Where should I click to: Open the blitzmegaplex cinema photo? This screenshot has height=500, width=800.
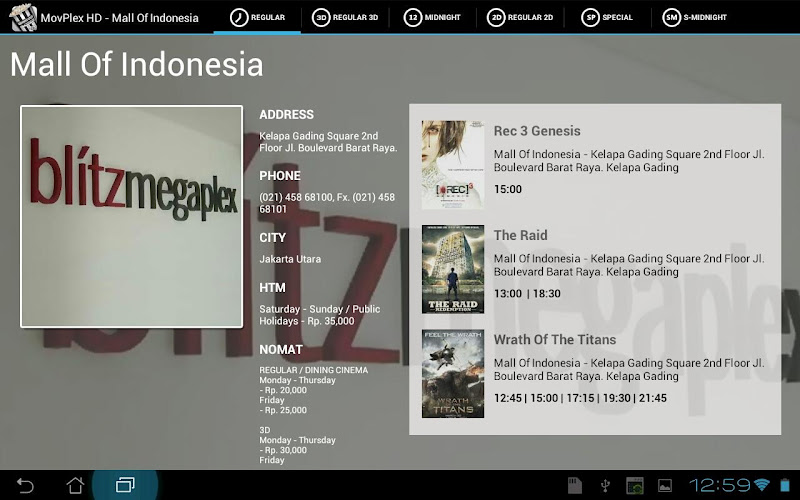tap(132, 216)
